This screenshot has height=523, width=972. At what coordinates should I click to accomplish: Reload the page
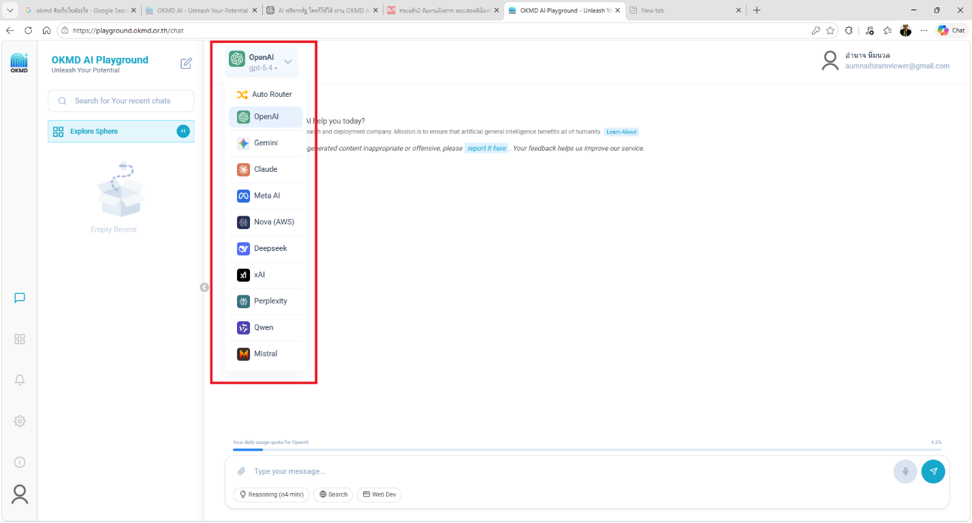pyautogui.click(x=28, y=30)
